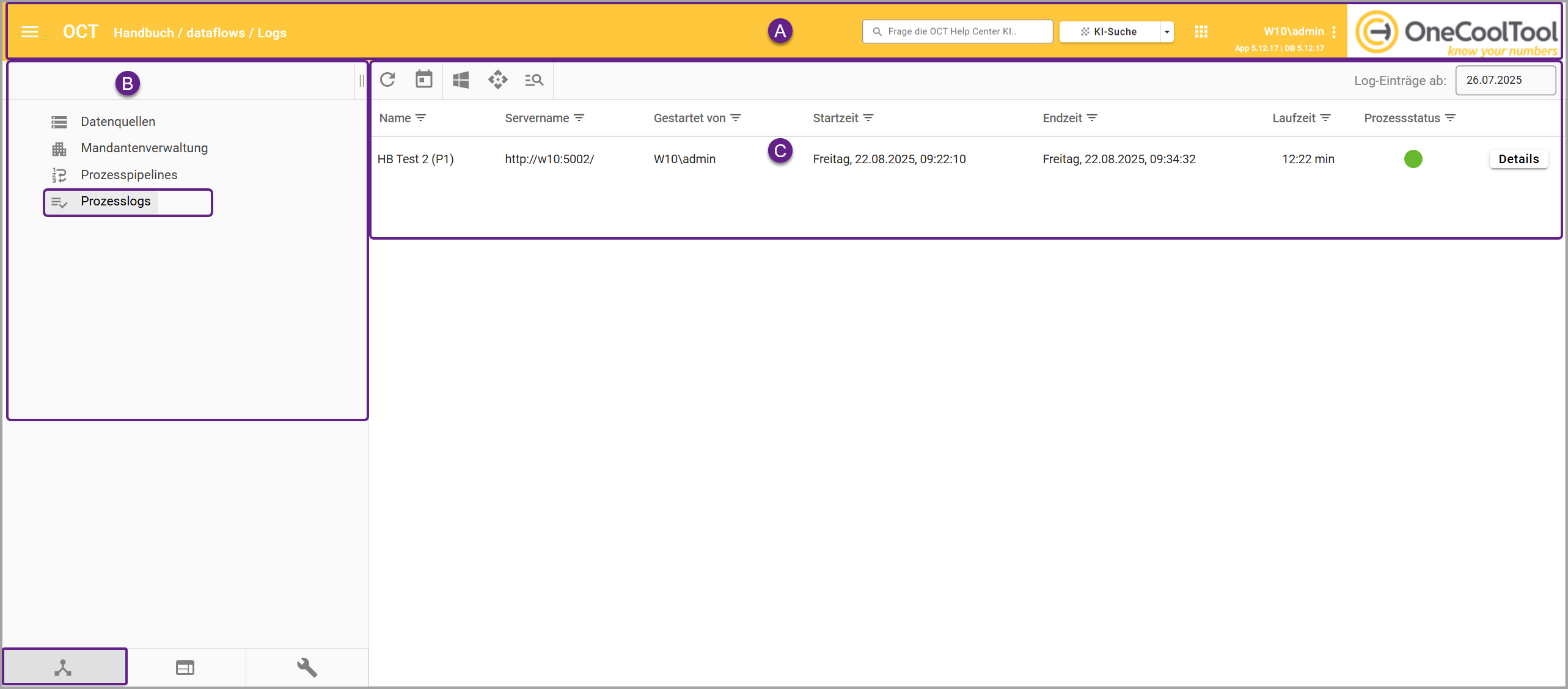Click the Details button for HB Test 2
The image size is (1568, 689).
[x=1518, y=159]
